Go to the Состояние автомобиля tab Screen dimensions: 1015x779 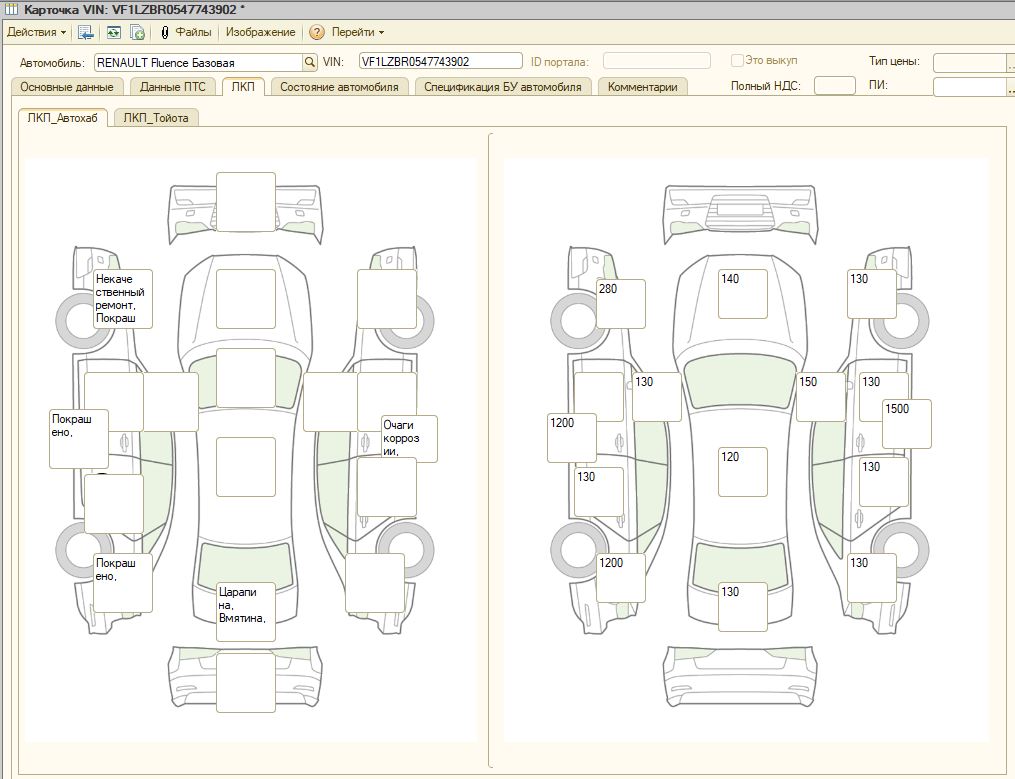point(339,87)
